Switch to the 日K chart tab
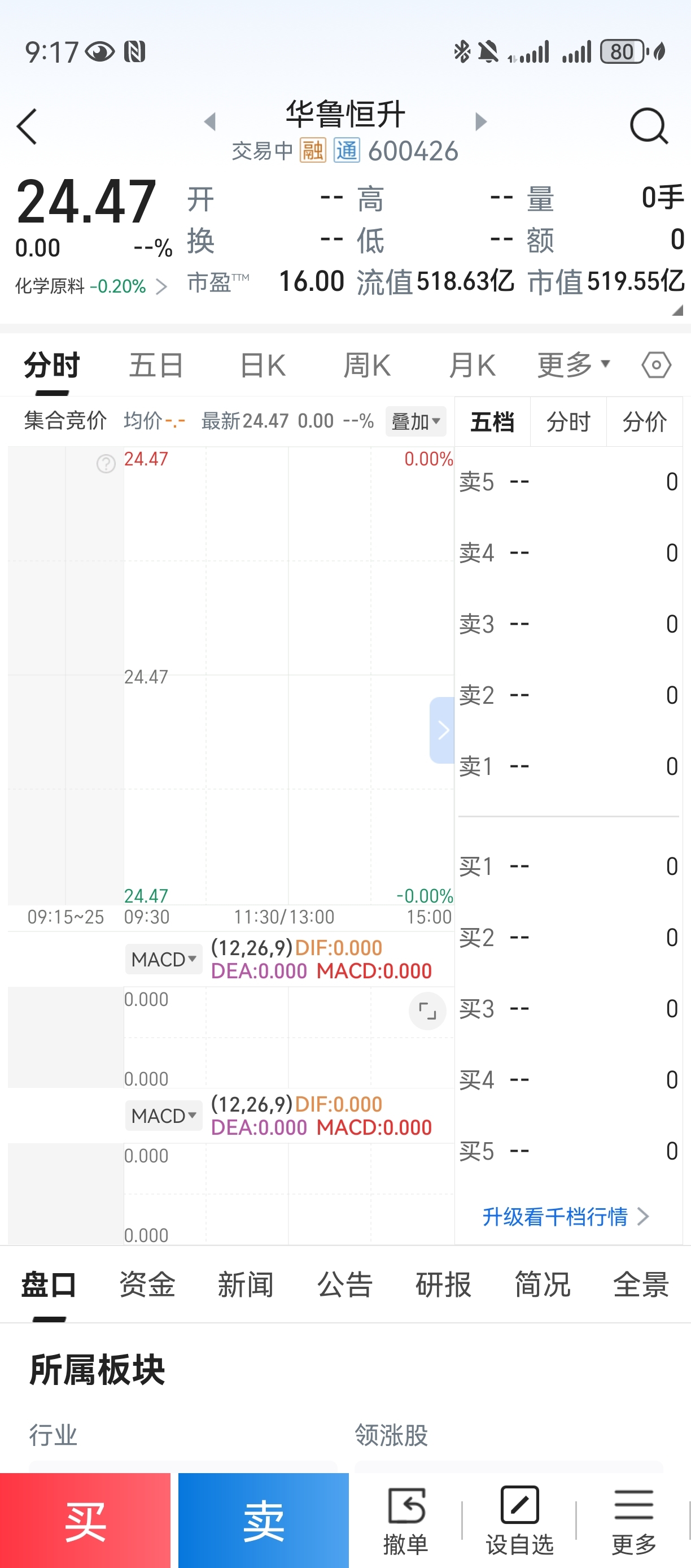Viewport: 691px width, 1568px height. [x=263, y=366]
